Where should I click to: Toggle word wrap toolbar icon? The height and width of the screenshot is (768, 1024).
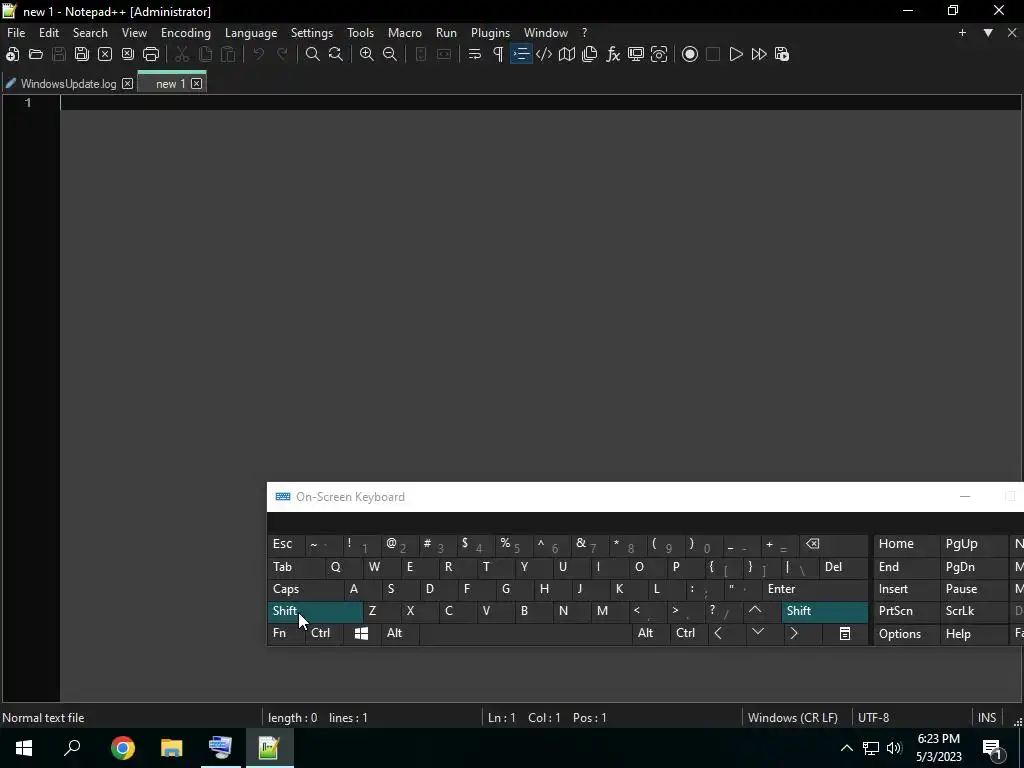(x=475, y=54)
